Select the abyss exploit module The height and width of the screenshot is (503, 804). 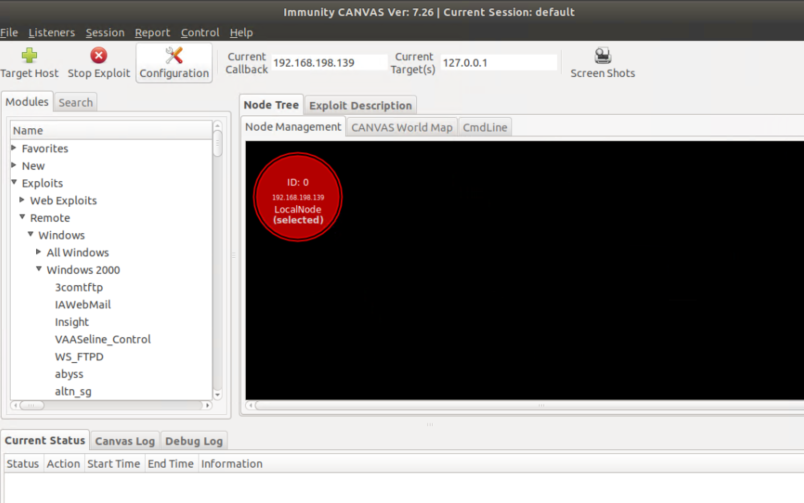[69, 374]
